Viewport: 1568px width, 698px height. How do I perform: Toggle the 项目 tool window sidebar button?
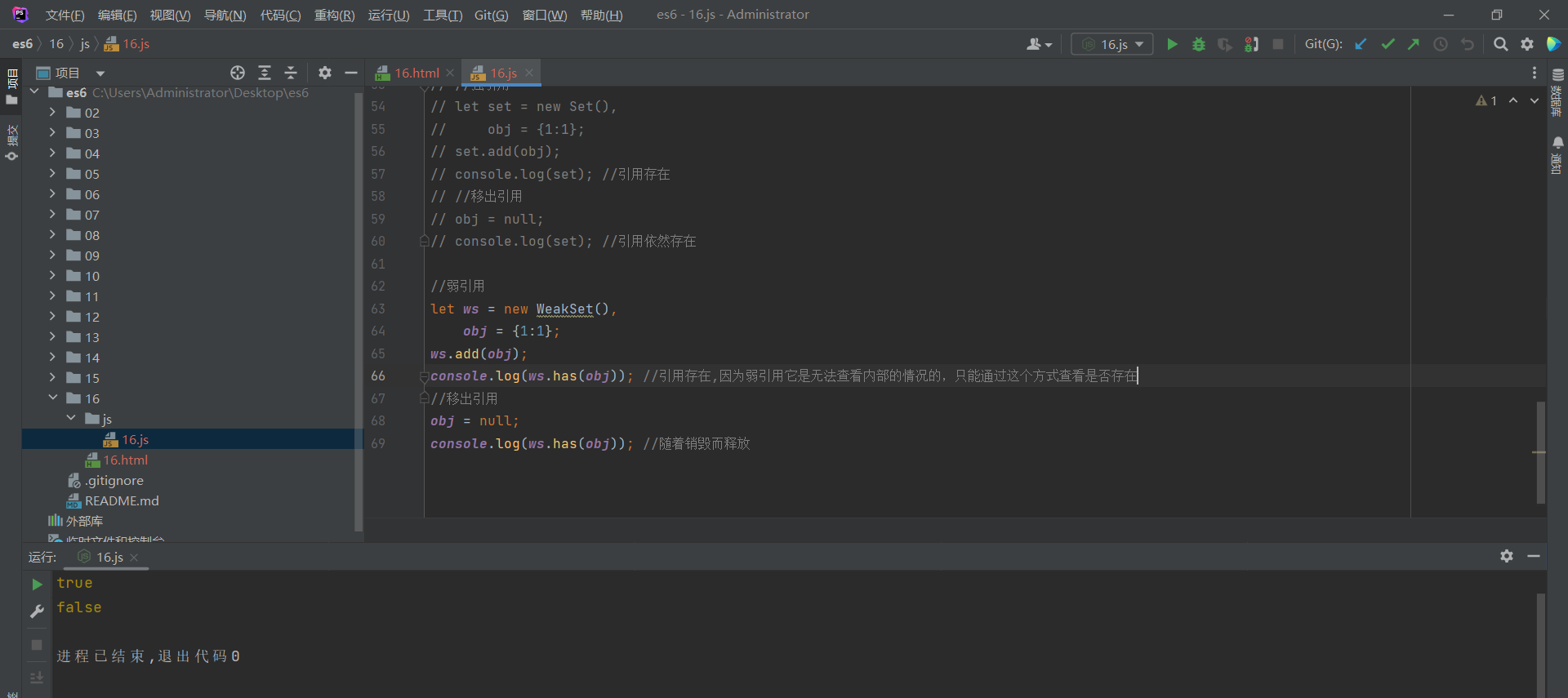(x=11, y=87)
